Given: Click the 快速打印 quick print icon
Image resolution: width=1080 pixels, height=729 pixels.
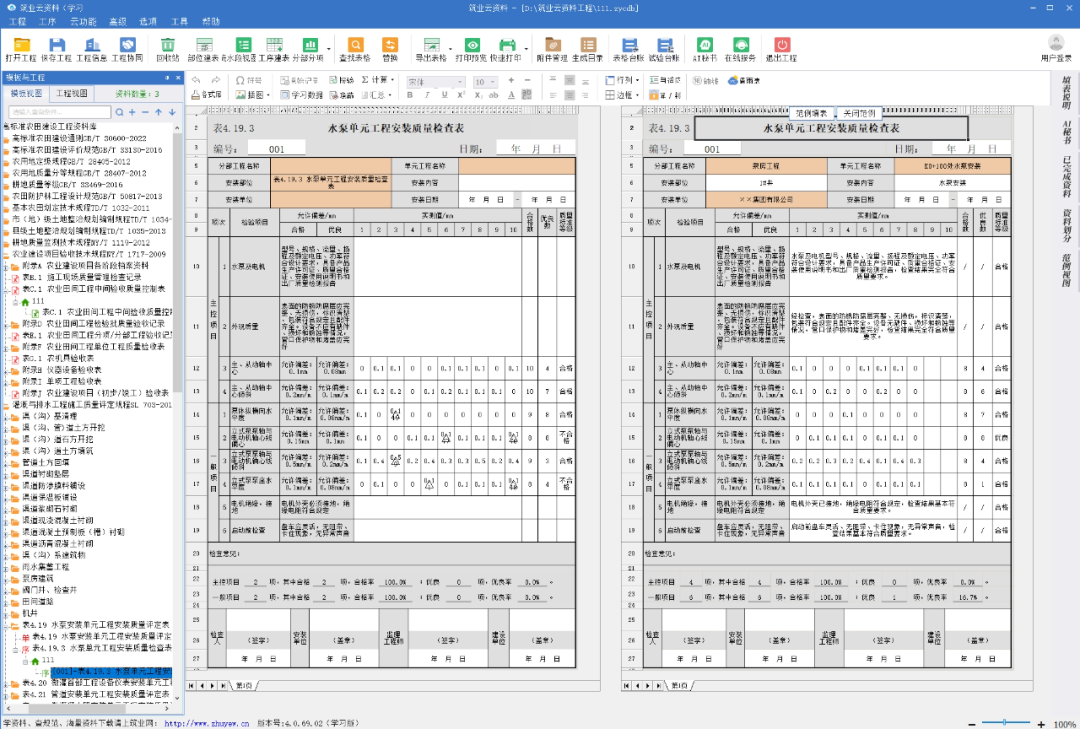Looking at the screenshot, I should click(506, 50).
